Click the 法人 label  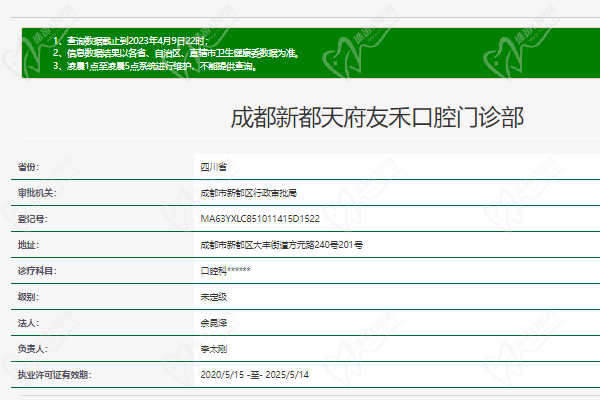click(x=28, y=323)
